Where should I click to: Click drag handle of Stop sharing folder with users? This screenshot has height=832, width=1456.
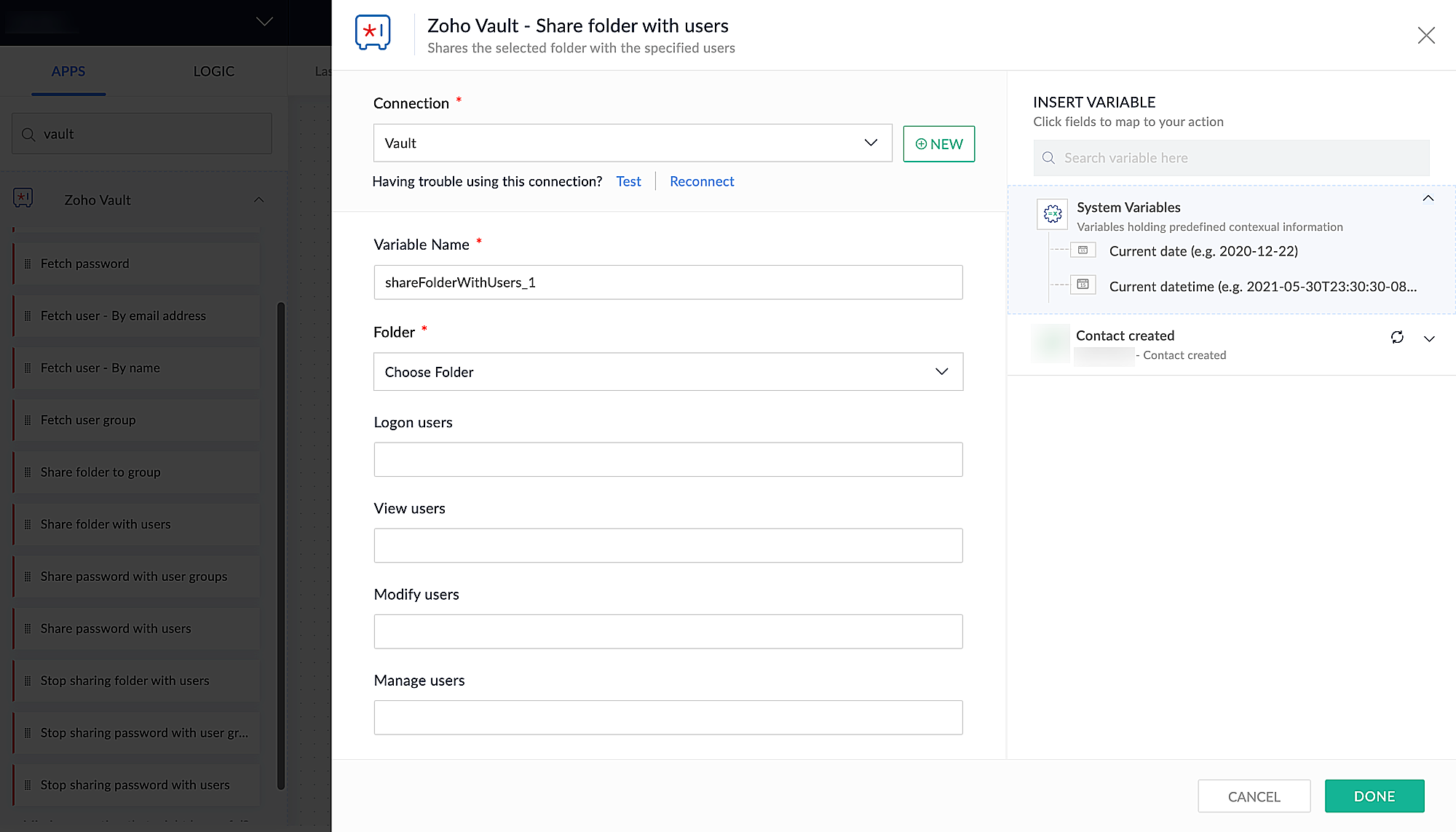[28, 681]
